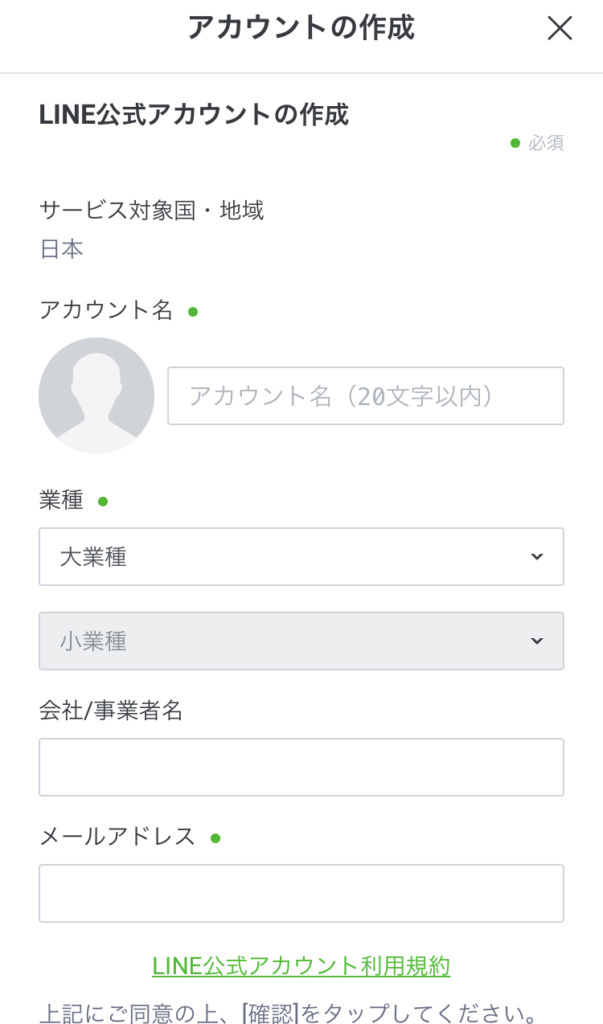Click the green required dot beside 業種

coord(103,501)
